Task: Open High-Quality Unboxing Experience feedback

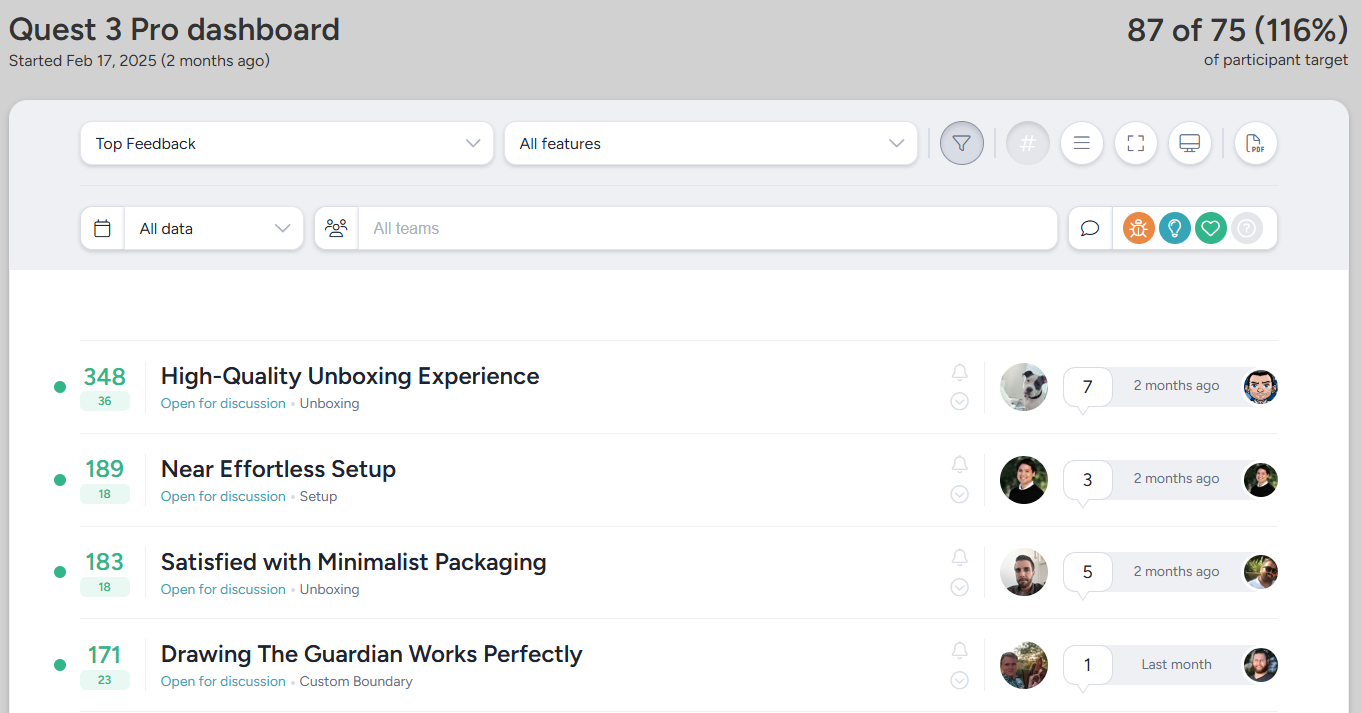Action: click(350, 376)
